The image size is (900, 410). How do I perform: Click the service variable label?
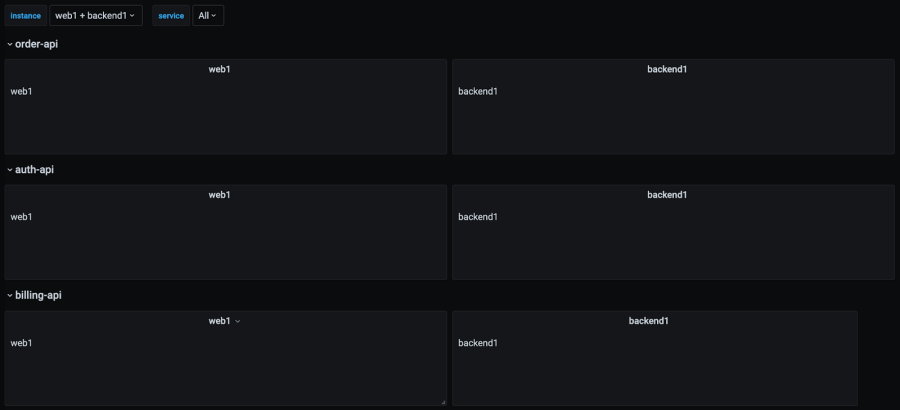171,16
